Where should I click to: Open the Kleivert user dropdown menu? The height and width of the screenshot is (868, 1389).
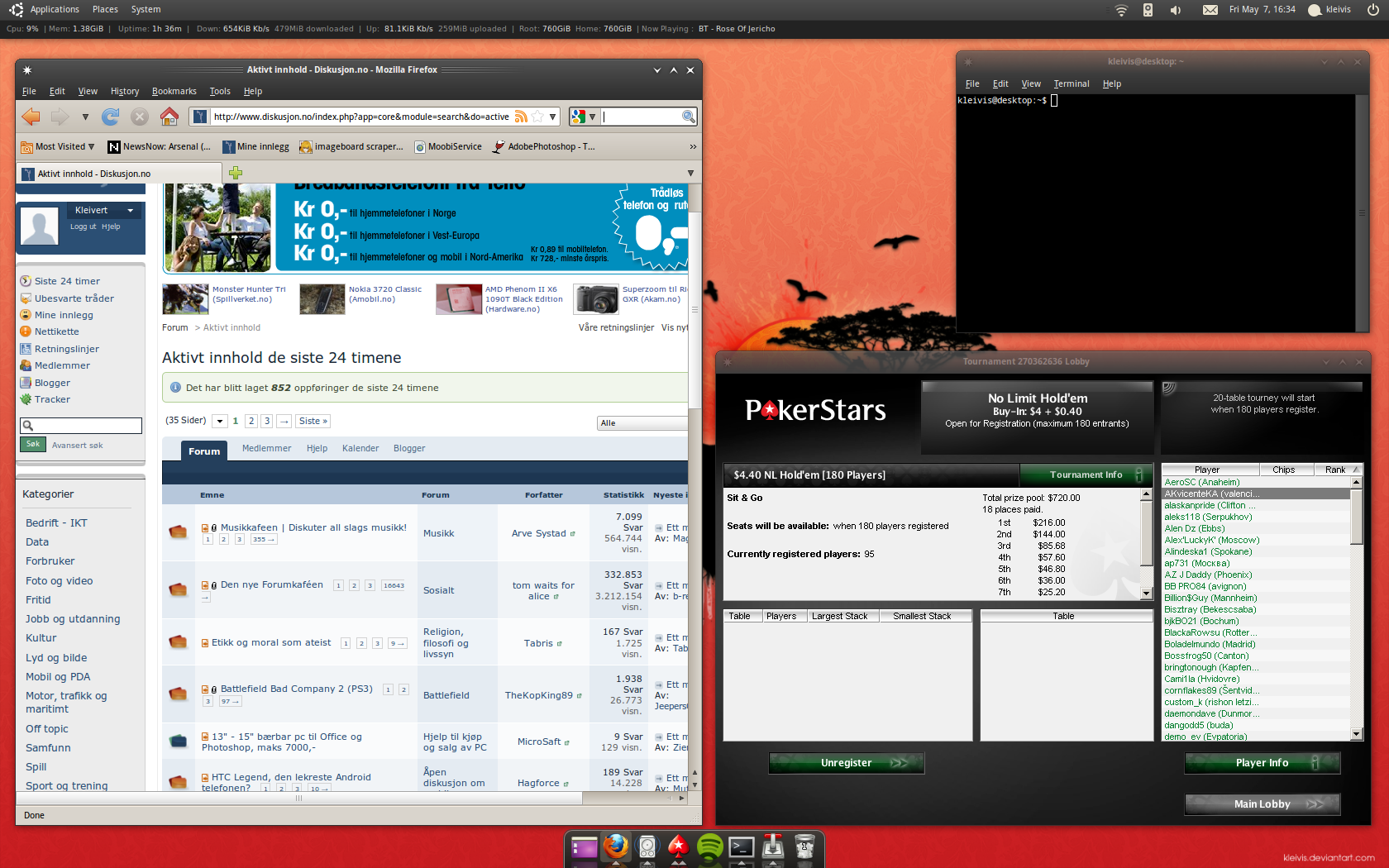click(x=103, y=210)
